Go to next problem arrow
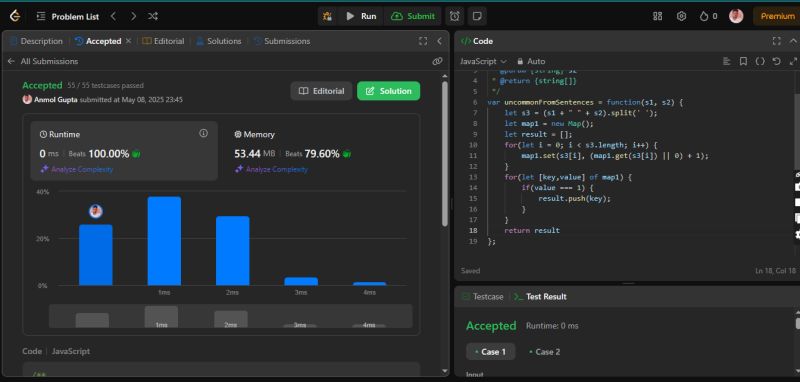The width and height of the screenshot is (800, 382). [x=133, y=16]
